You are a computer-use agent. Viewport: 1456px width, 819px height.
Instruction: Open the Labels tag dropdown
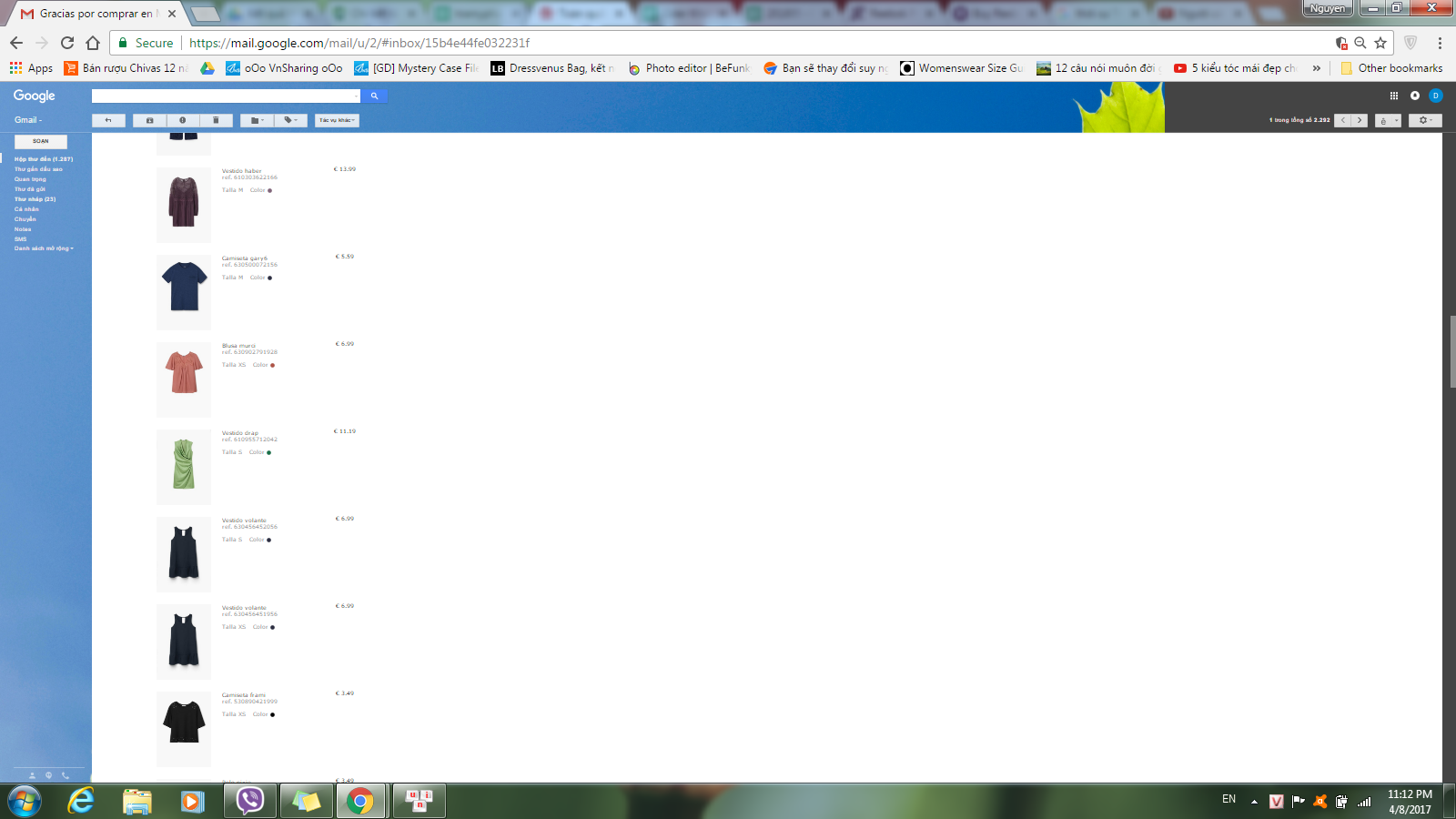(290, 120)
